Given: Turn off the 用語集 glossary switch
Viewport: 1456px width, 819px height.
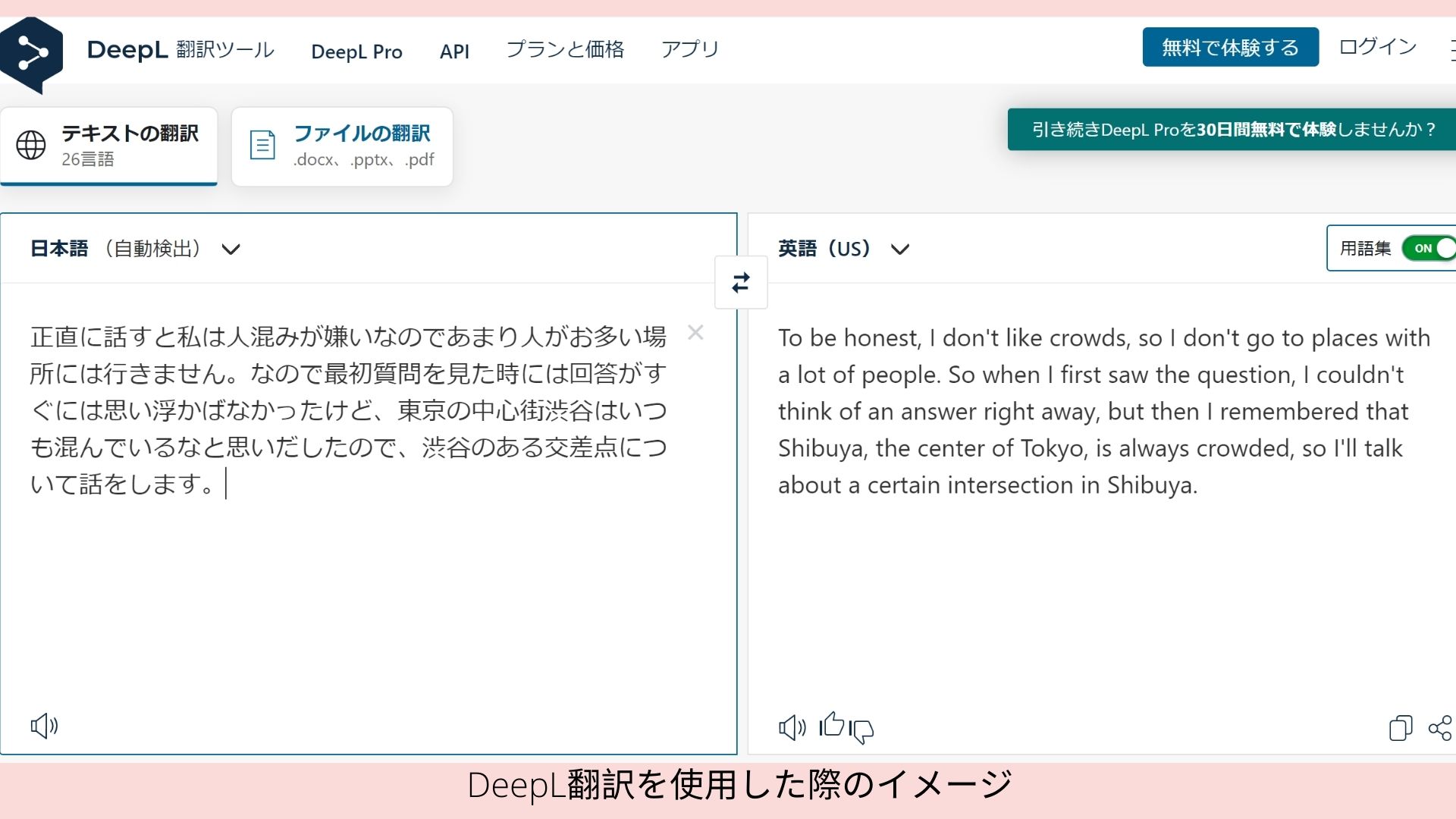Looking at the screenshot, I should pyautogui.click(x=1429, y=248).
